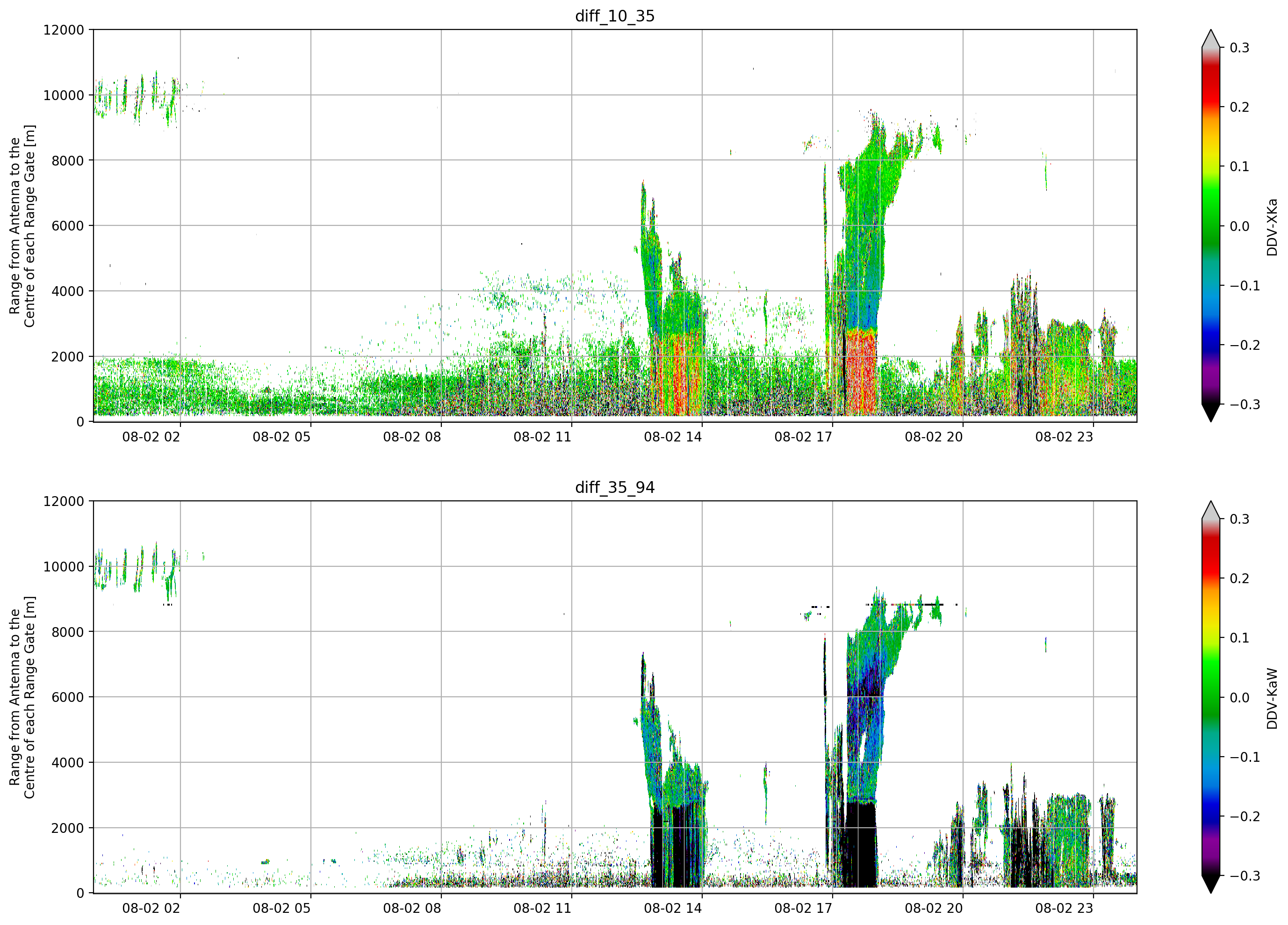
Task: Select the DDV-KaW colorbar label
Action: click(1272, 698)
